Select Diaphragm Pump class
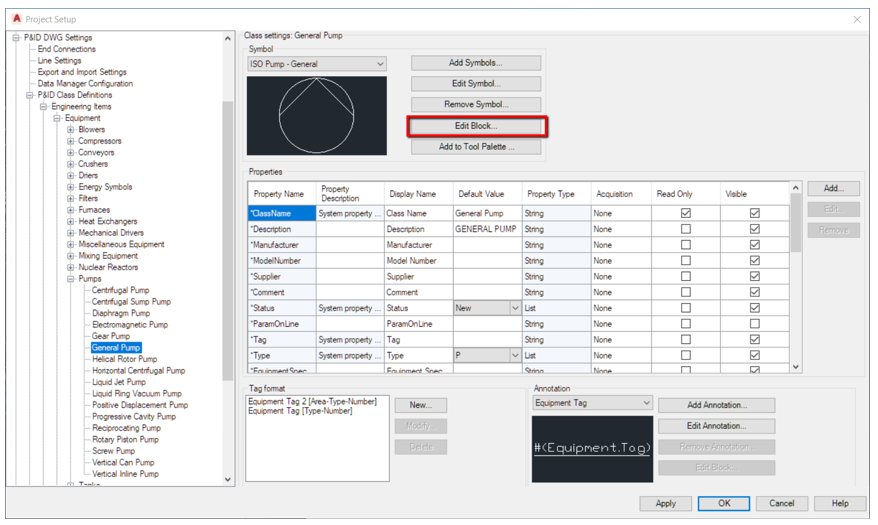Image resolution: width=878 pixels, height=525 pixels. 121,313
